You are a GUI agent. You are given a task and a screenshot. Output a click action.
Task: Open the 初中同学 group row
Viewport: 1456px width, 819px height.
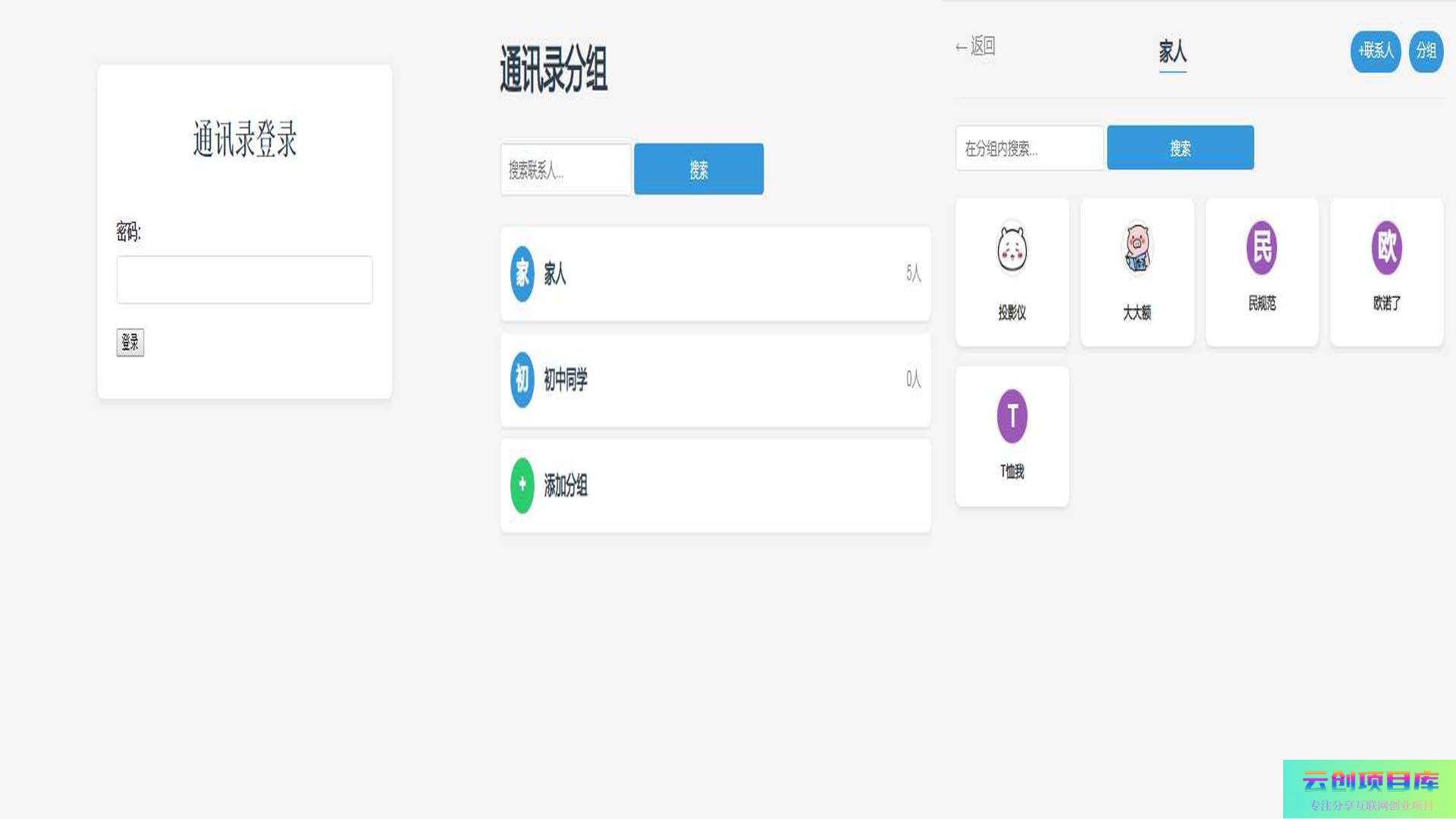click(x=715, y=379)
